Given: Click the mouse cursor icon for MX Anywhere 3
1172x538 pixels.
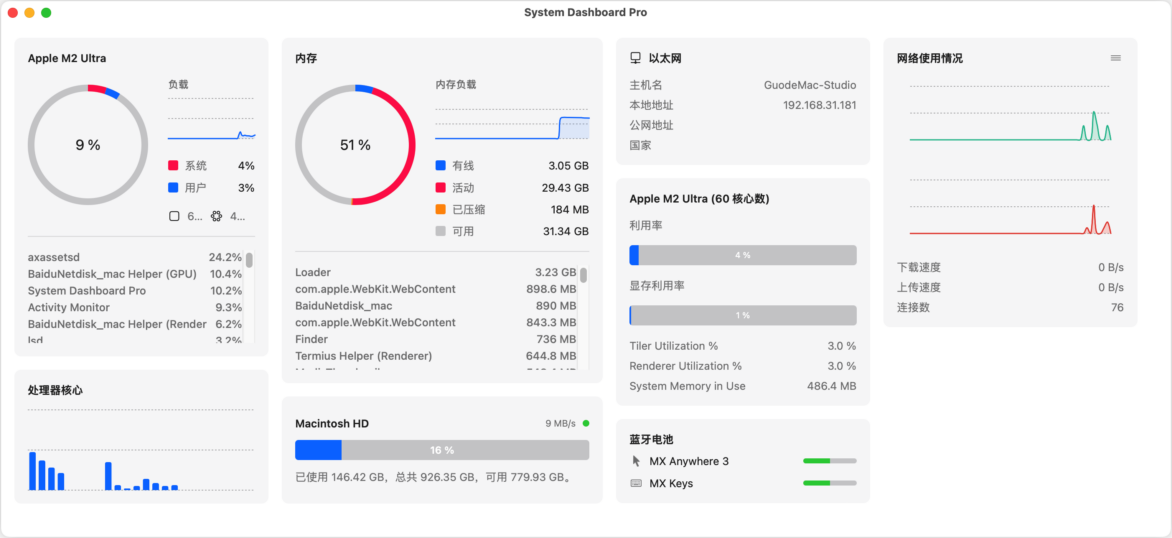Looking at the screenshot, I should pos(636,461).
